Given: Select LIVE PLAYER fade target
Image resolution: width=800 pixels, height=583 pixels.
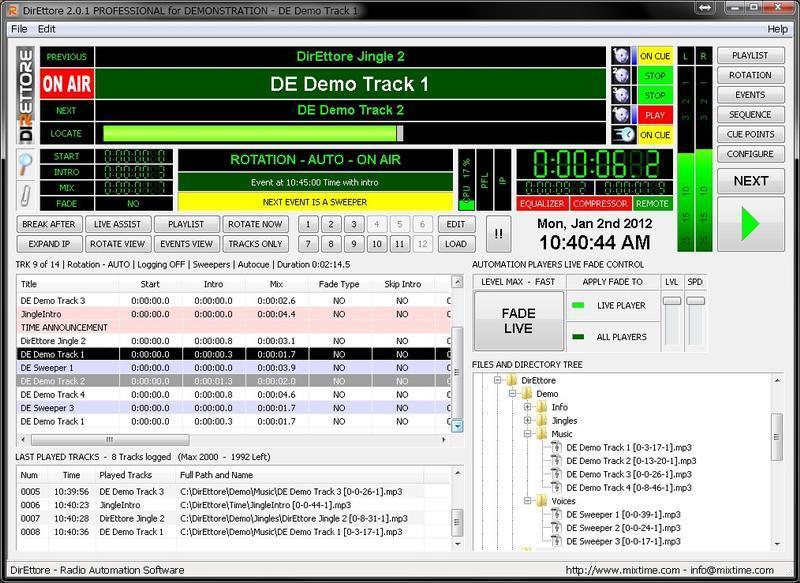Looking at the screenshot, I should coord(613,306).
